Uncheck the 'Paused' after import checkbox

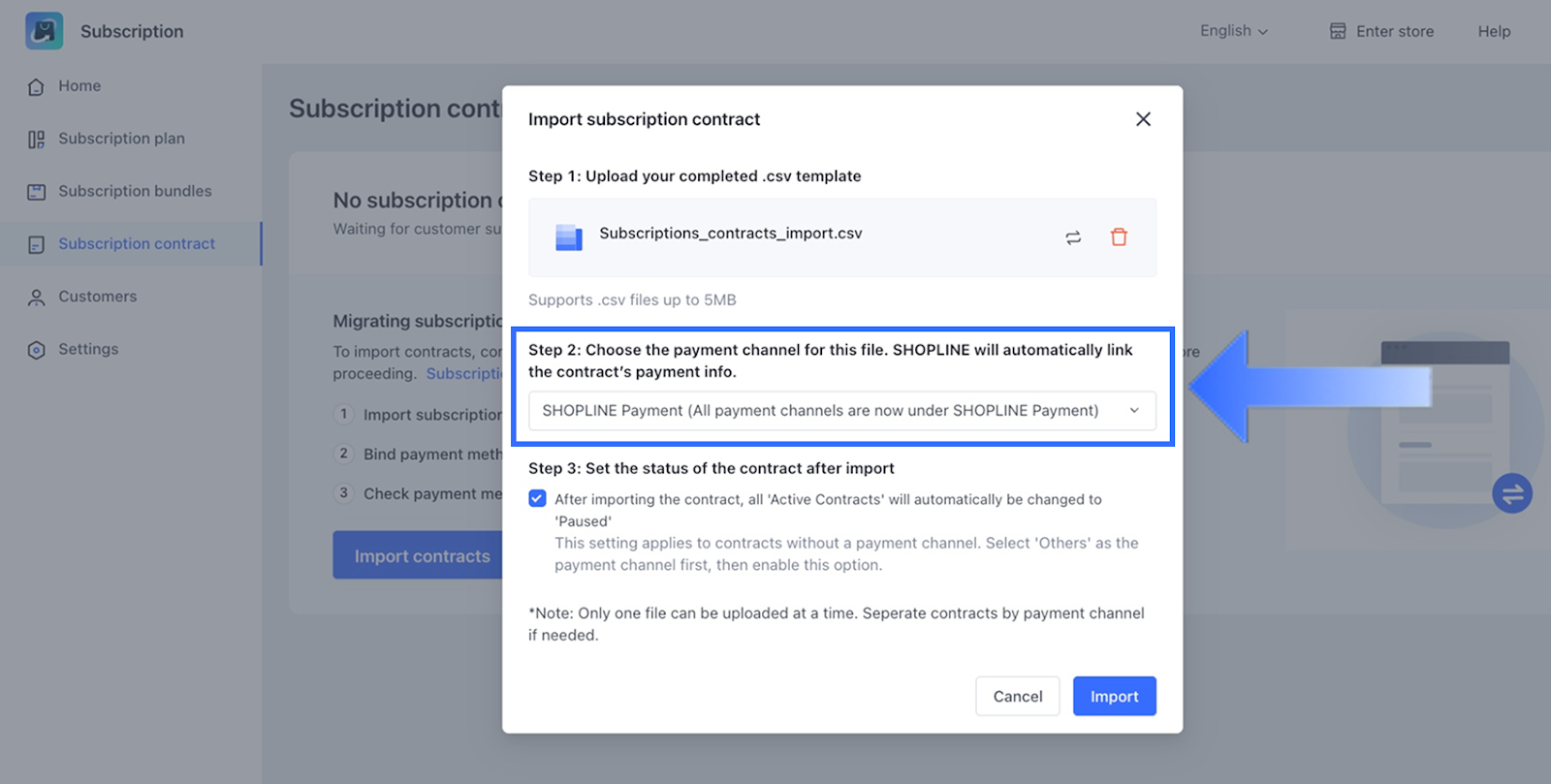[537, 499]
